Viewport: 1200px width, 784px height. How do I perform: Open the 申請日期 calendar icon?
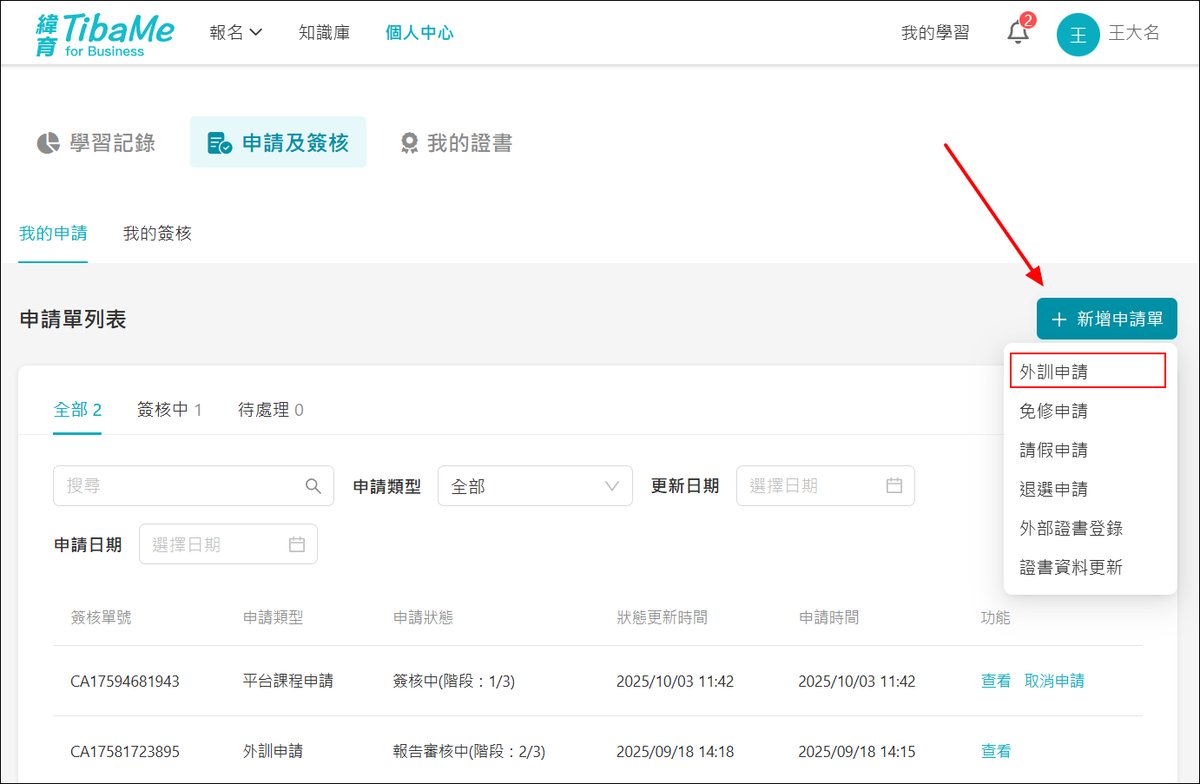[296, 545]
